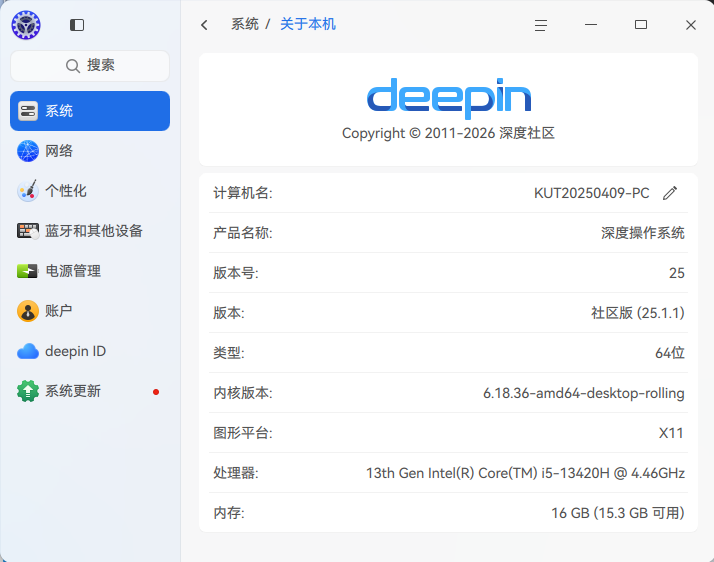
Task: Click the i5-13420H processor value
Action: coord(525,473)
